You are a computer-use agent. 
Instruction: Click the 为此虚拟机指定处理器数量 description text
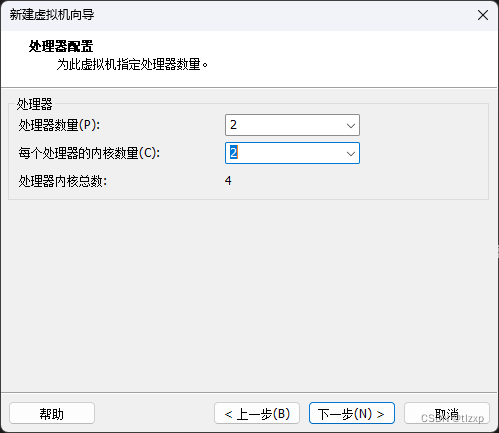132,64
